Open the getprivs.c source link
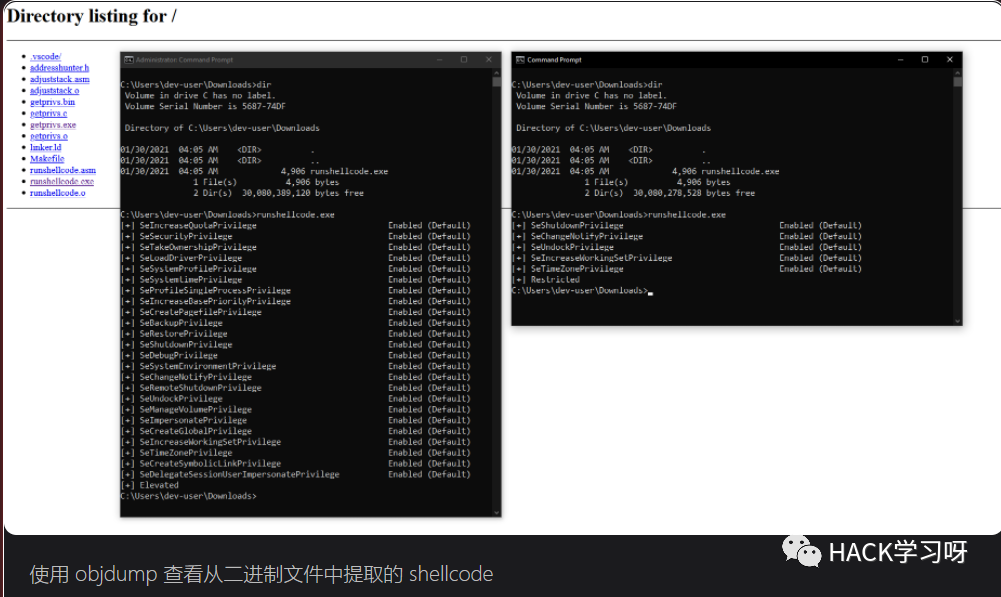This screenshot has height=597, width=1001. point(49,113)
